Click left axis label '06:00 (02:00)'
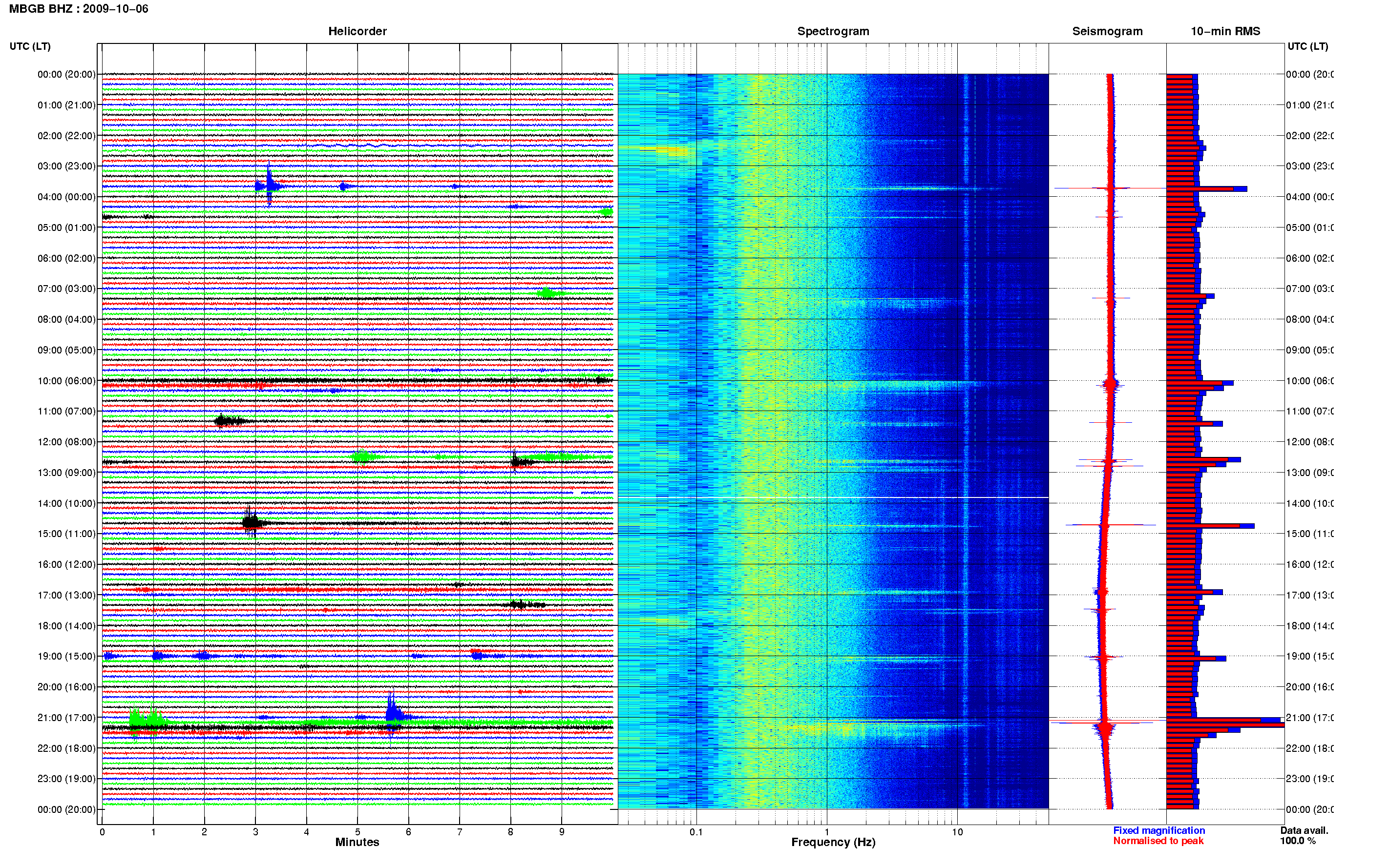Image resolution: width=1389 pixels, height=868 pixels. [66, 258]
